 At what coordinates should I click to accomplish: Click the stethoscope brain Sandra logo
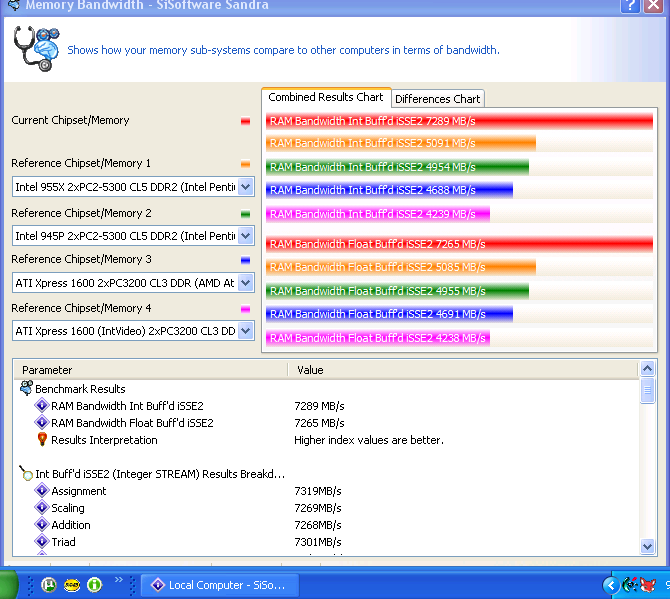coord(36,48)
